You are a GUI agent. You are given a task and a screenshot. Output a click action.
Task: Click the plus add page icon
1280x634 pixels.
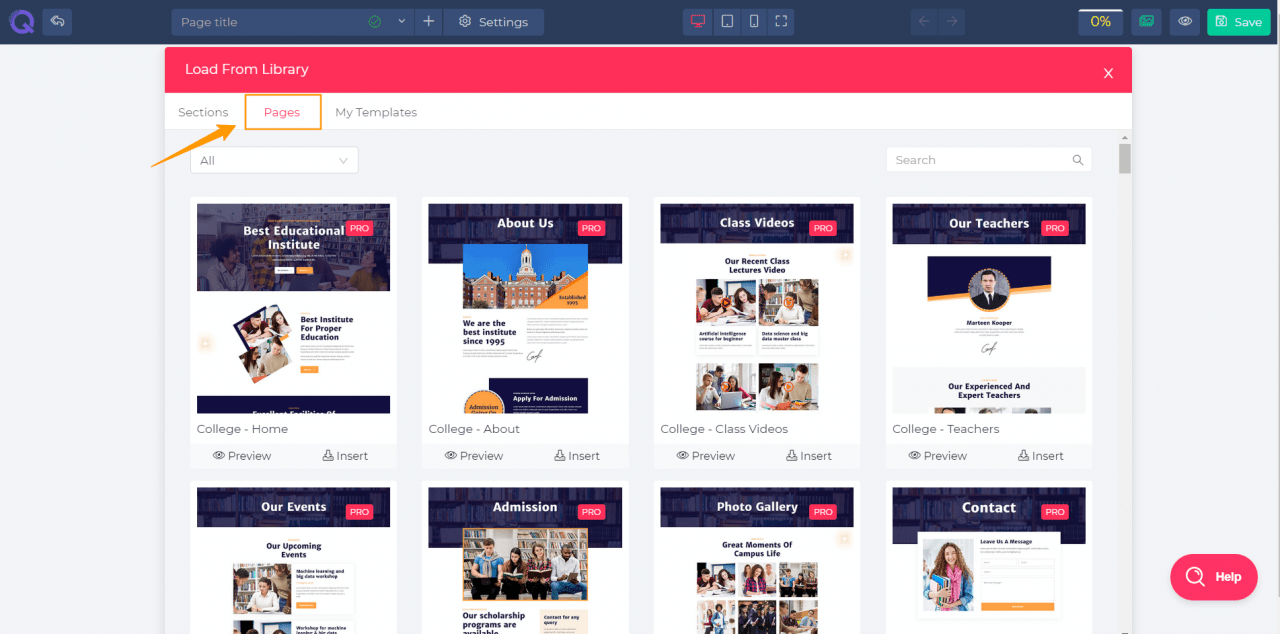(429, 22)
